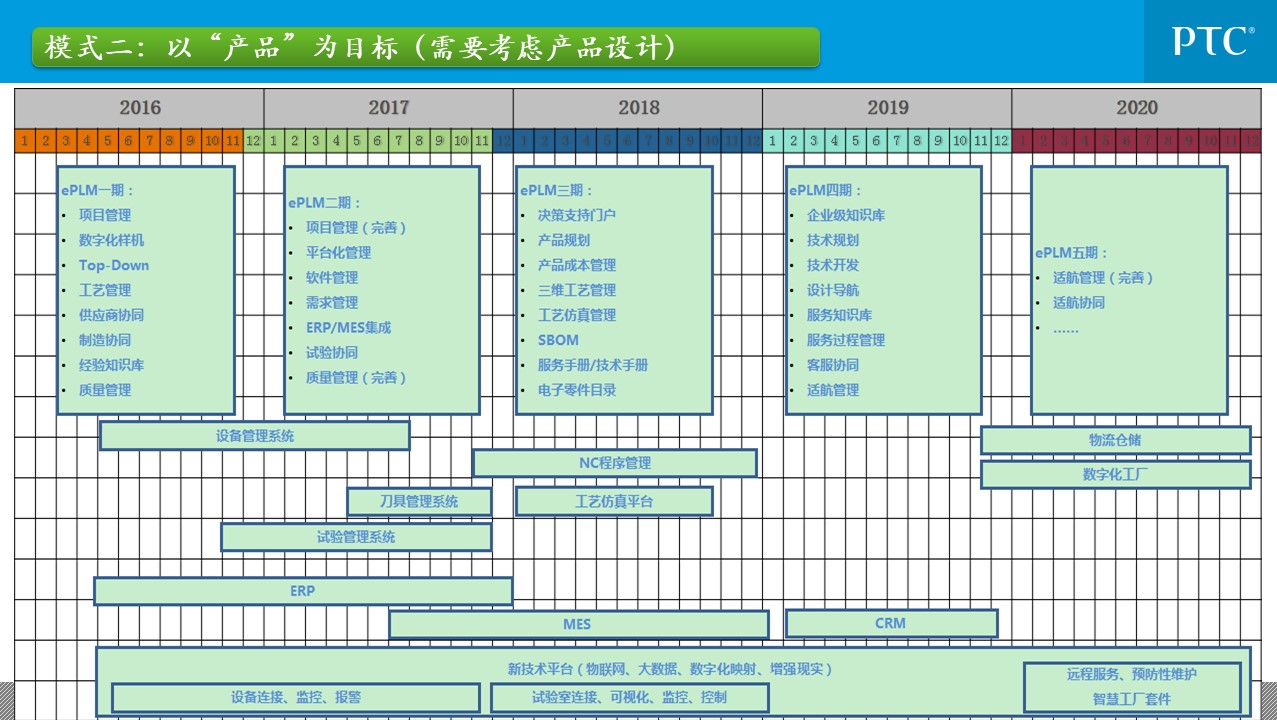Click the slide title banner
The height and width of the screenshot is (720, 1277).
(x=425, y=47)
